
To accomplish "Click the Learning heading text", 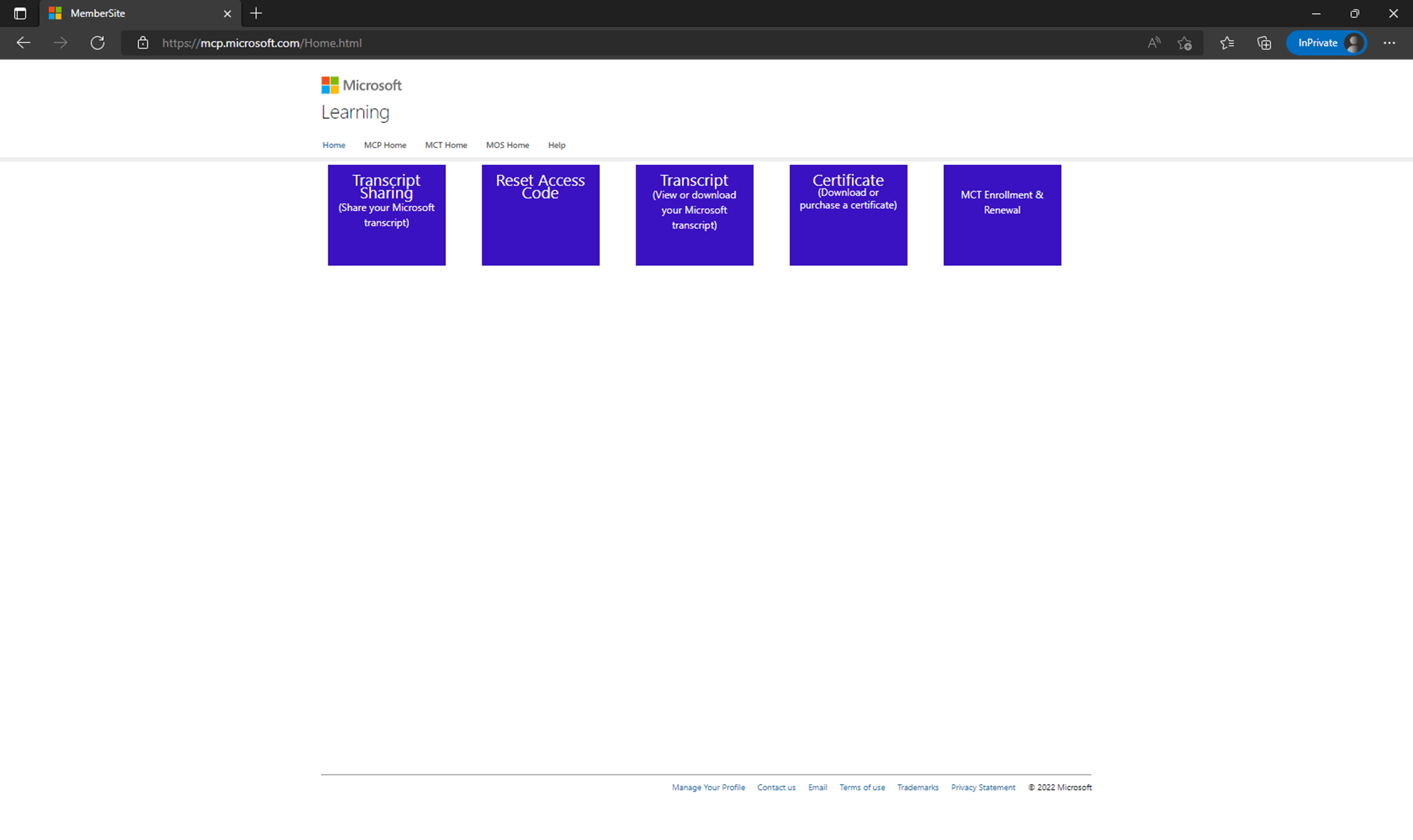I will (355, 112).
